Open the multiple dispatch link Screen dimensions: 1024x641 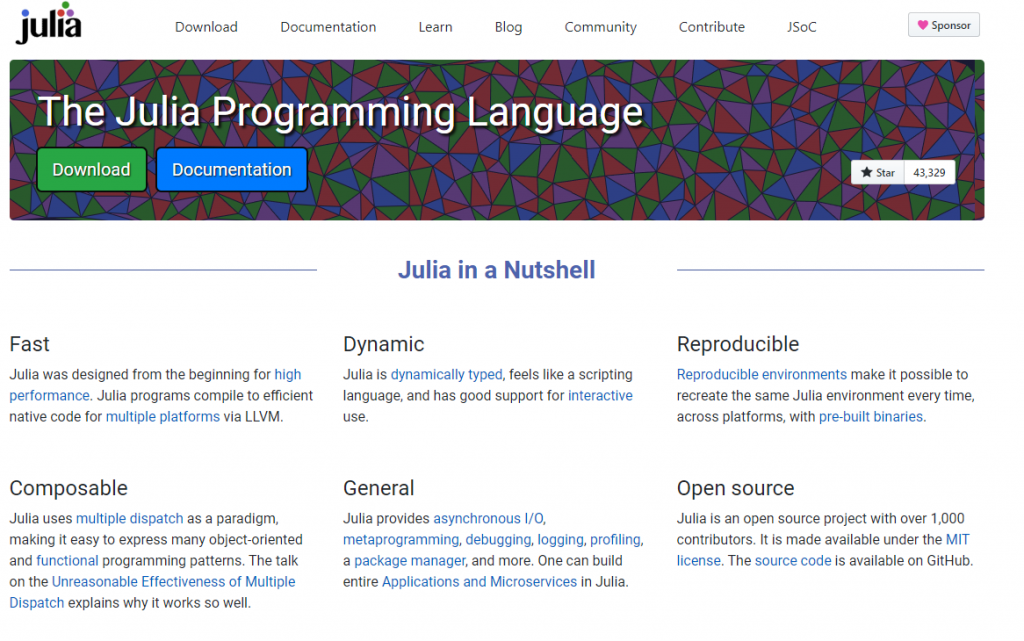(129, 518)
